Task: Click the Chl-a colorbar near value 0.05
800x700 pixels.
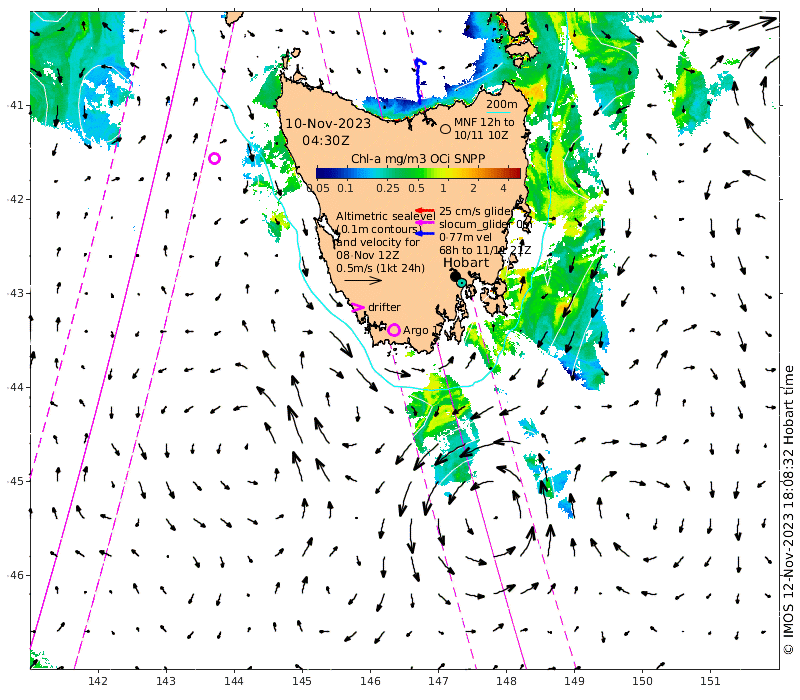Action: tap(318, 173)
